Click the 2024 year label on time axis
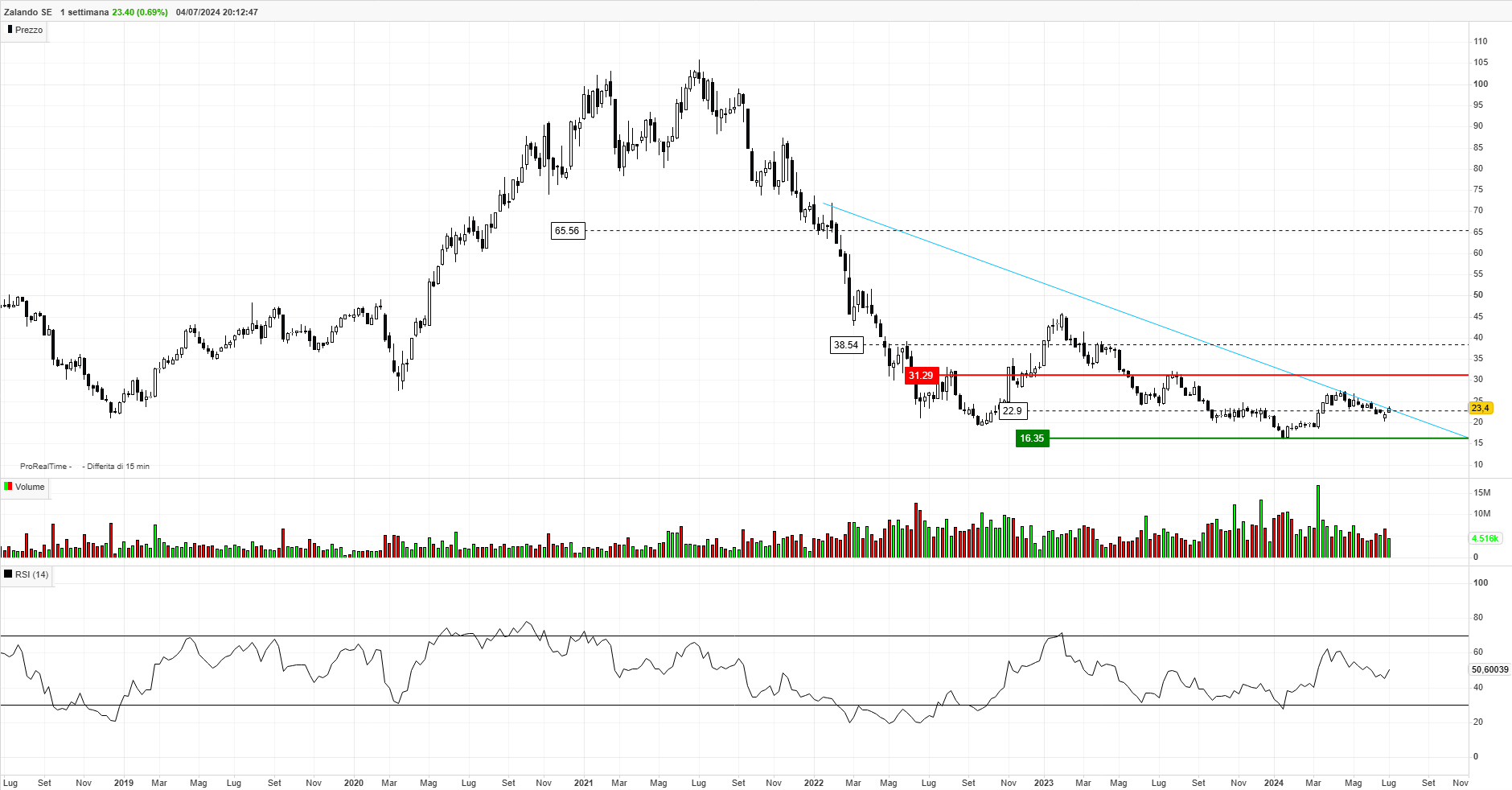The height and width of the screenshot is (790, 1512). 1274,783
